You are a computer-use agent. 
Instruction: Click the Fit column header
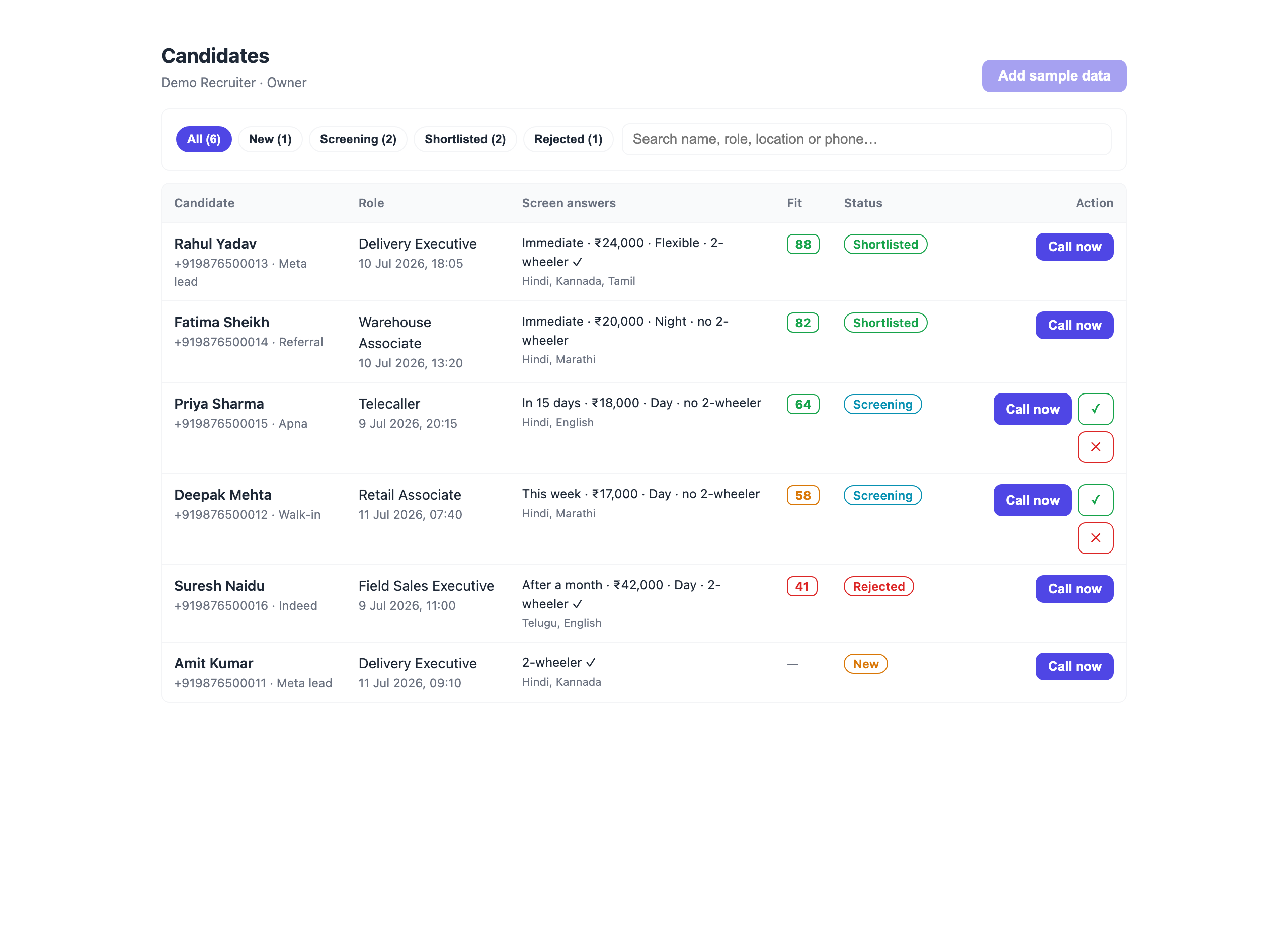(x=794, y=203)
